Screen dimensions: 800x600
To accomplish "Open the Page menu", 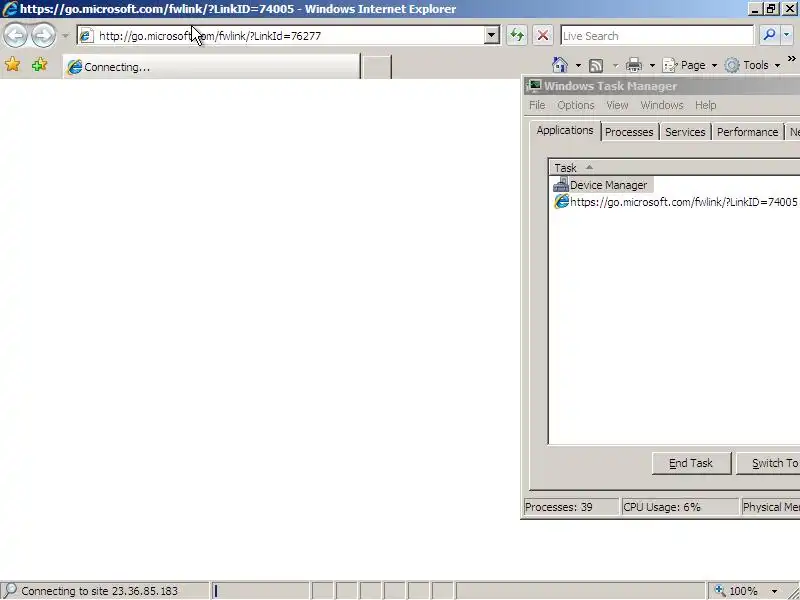I will click(689, 65).
